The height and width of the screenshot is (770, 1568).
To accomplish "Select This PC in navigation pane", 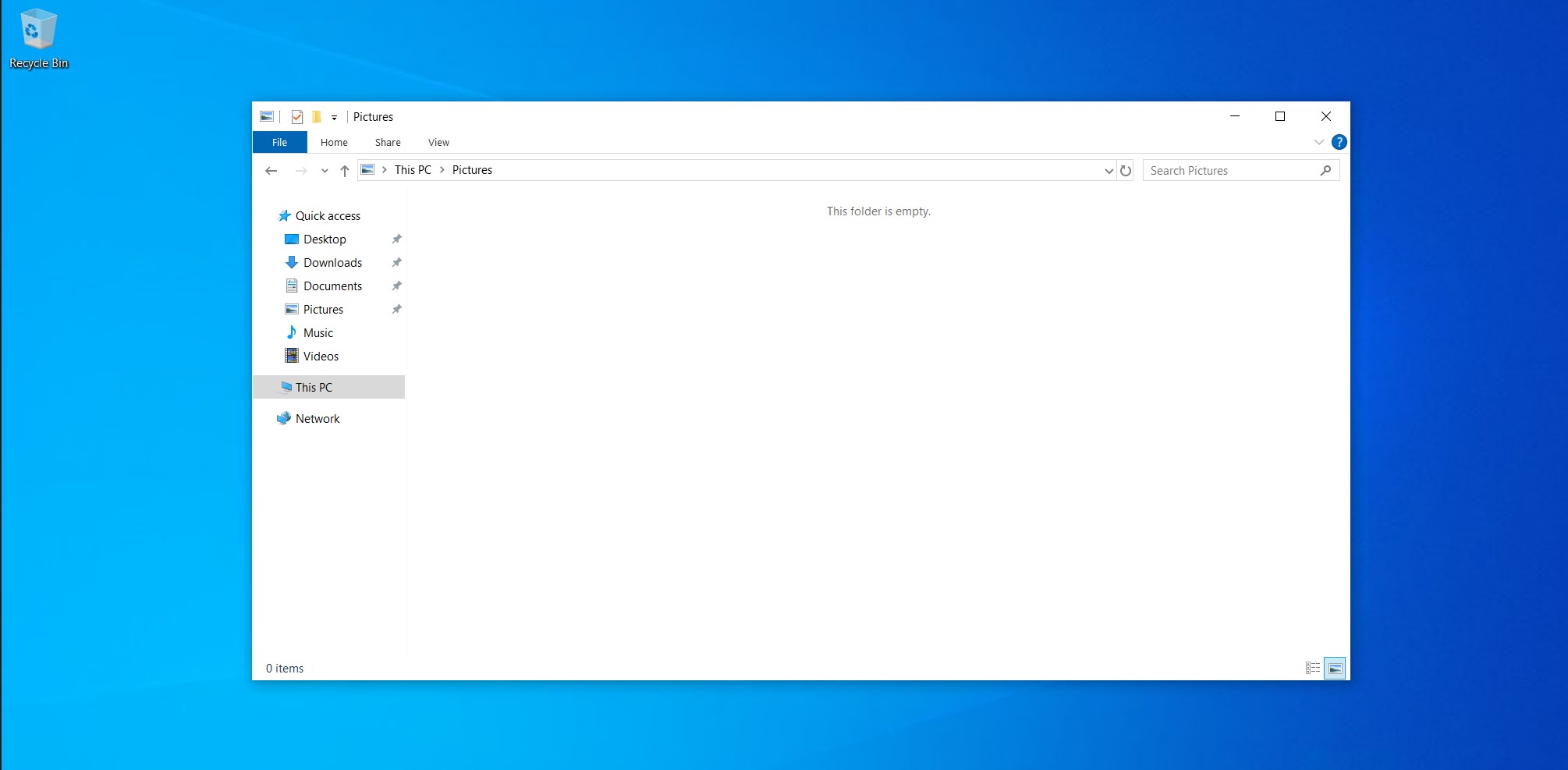I will (328, 387).
